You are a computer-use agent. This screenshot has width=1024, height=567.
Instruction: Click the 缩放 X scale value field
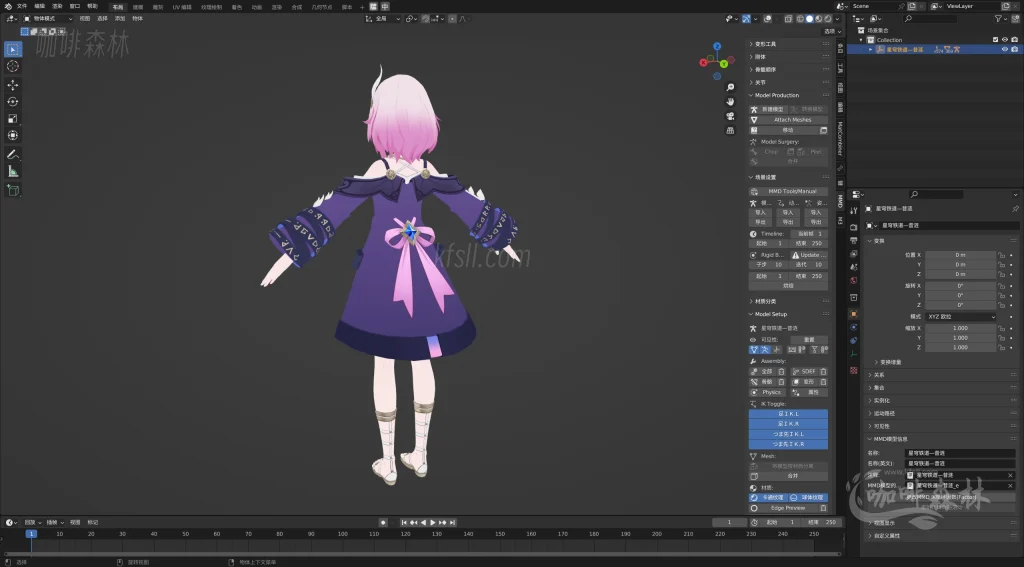point(960,329)
